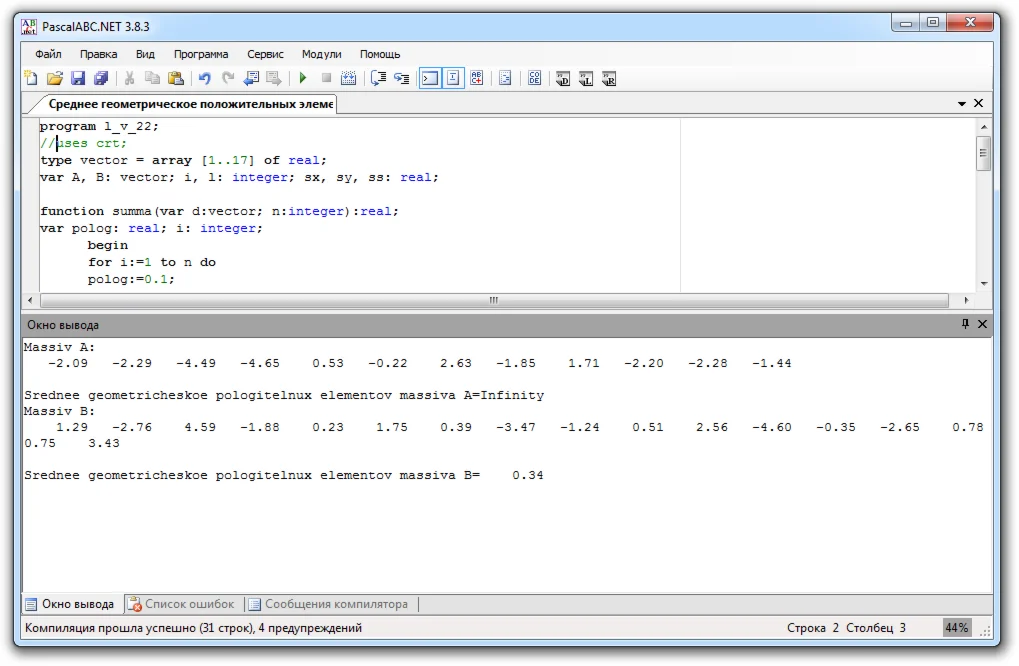Click the Cut scissors icon

[x=129, y=78]
